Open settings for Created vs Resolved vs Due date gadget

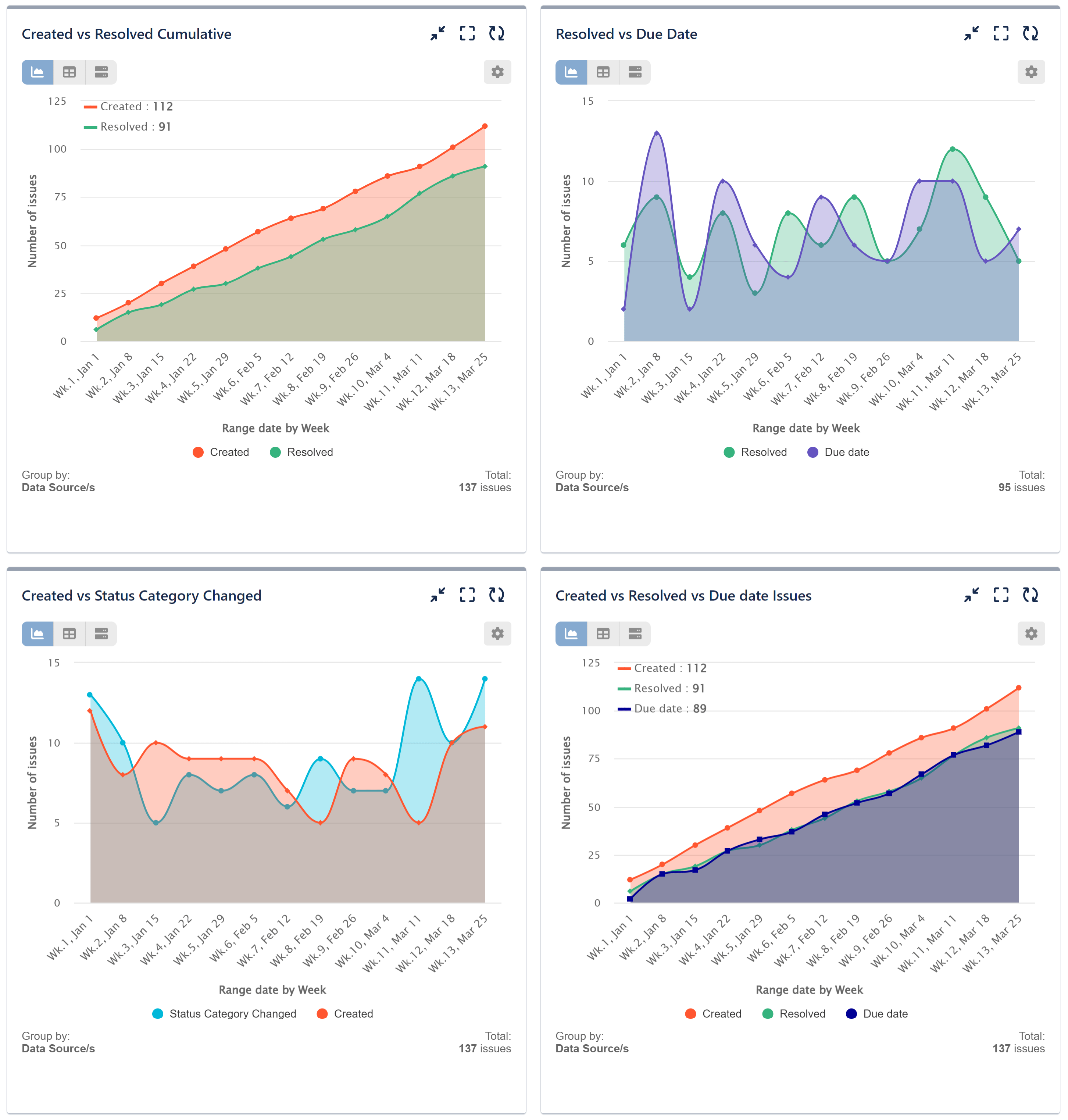coord(1031,634)
